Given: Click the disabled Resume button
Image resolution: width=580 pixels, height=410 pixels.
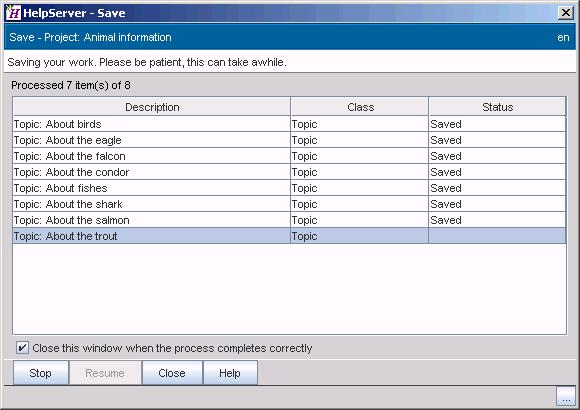Looking at the screenshot, I should [105, 373].
